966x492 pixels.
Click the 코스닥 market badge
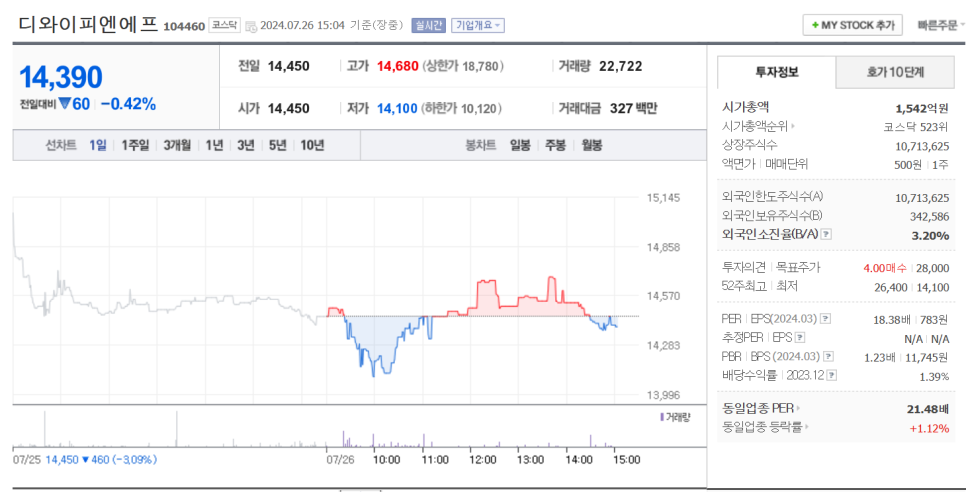(x=225, y=25)
